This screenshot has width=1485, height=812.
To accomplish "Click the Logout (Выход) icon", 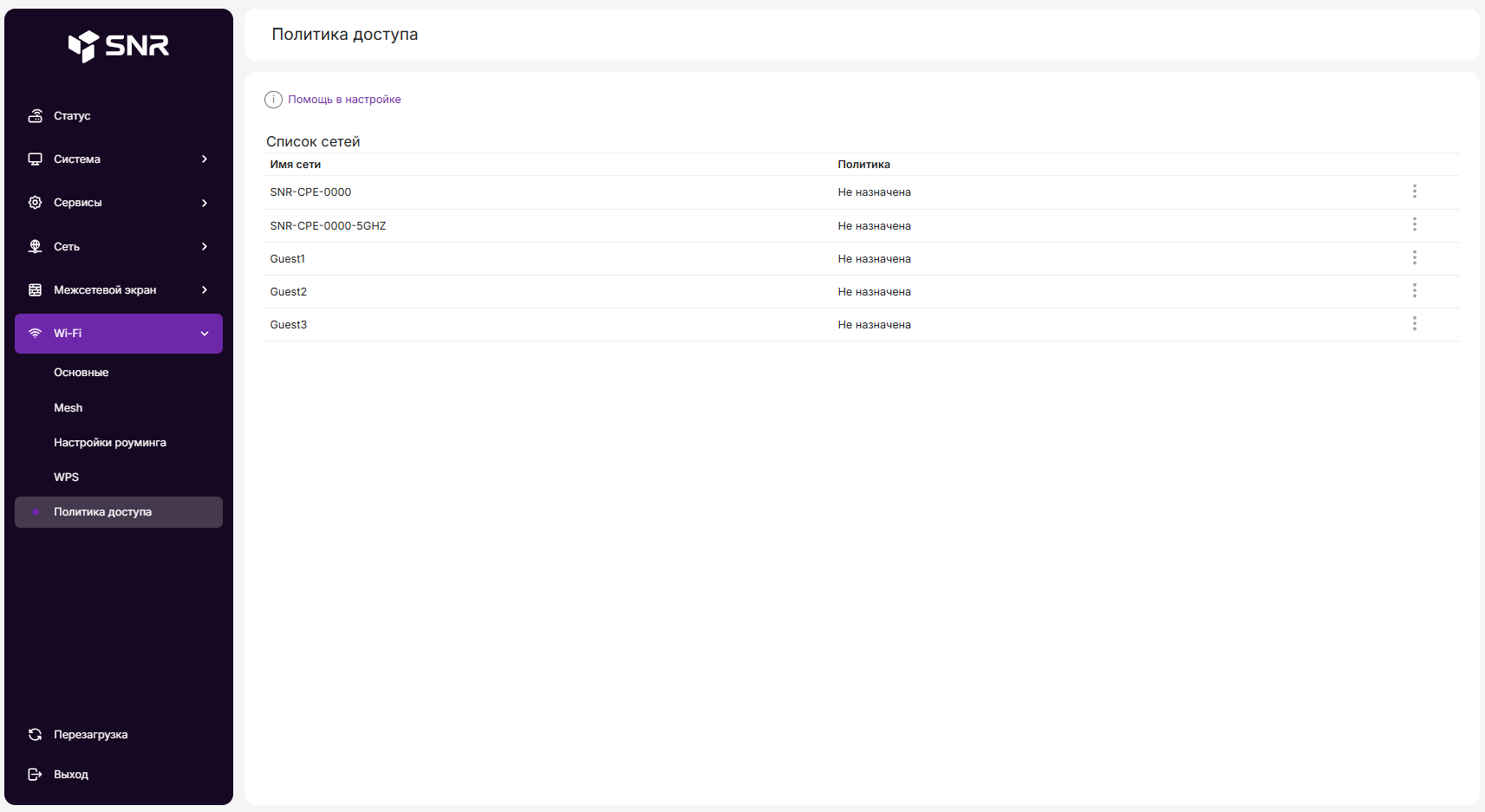I will coord(35,775).
